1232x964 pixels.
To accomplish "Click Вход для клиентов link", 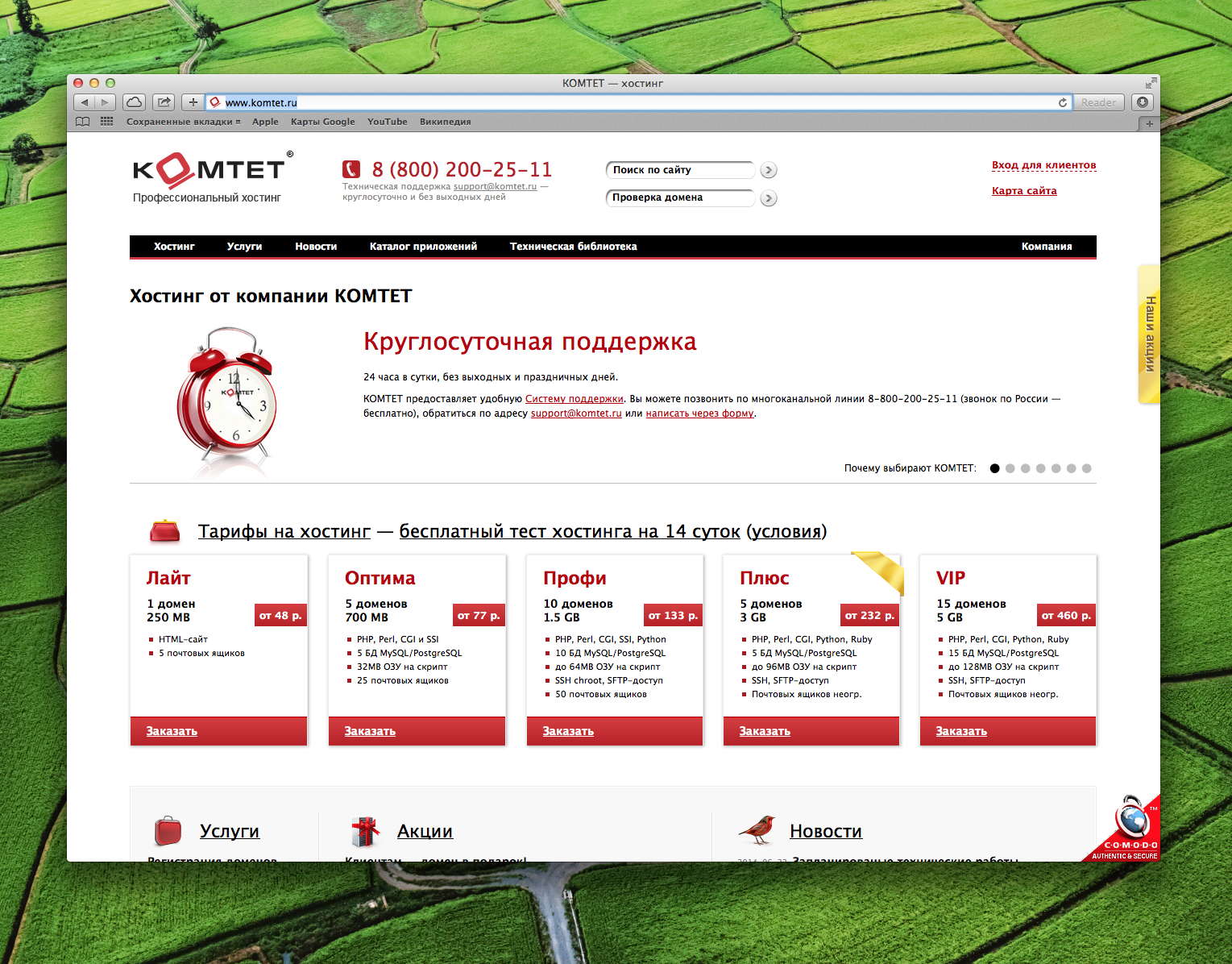I will (1043, 165).
